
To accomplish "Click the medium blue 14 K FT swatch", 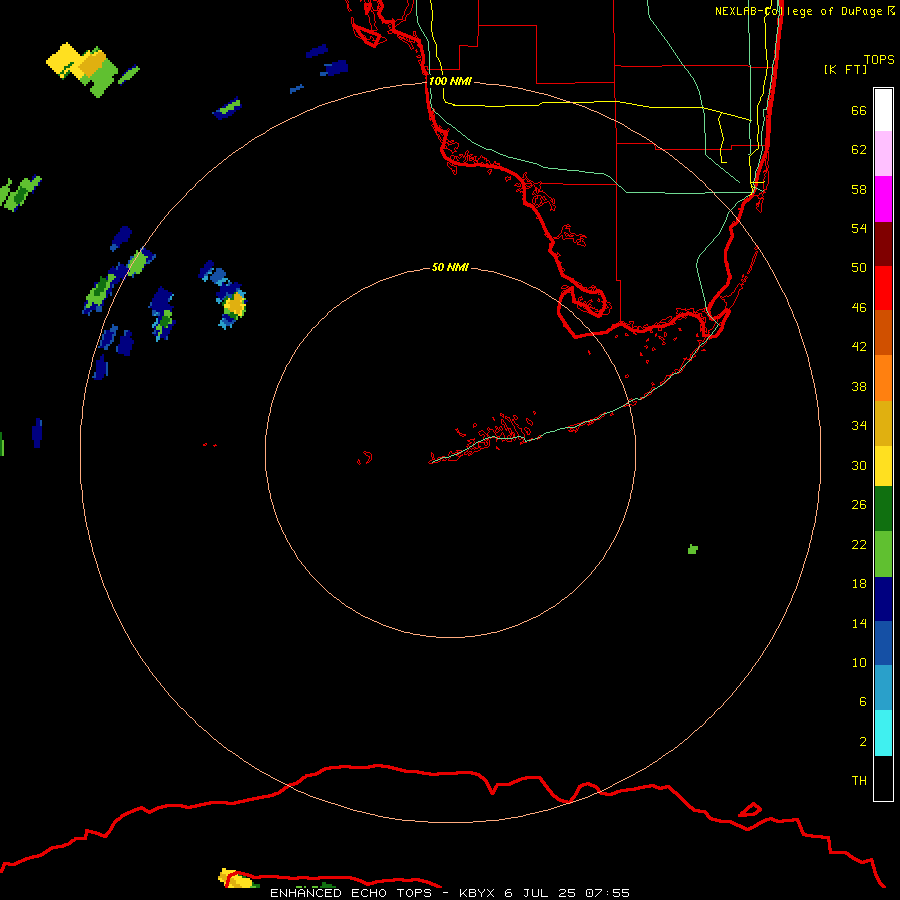I will pos(883,643).
